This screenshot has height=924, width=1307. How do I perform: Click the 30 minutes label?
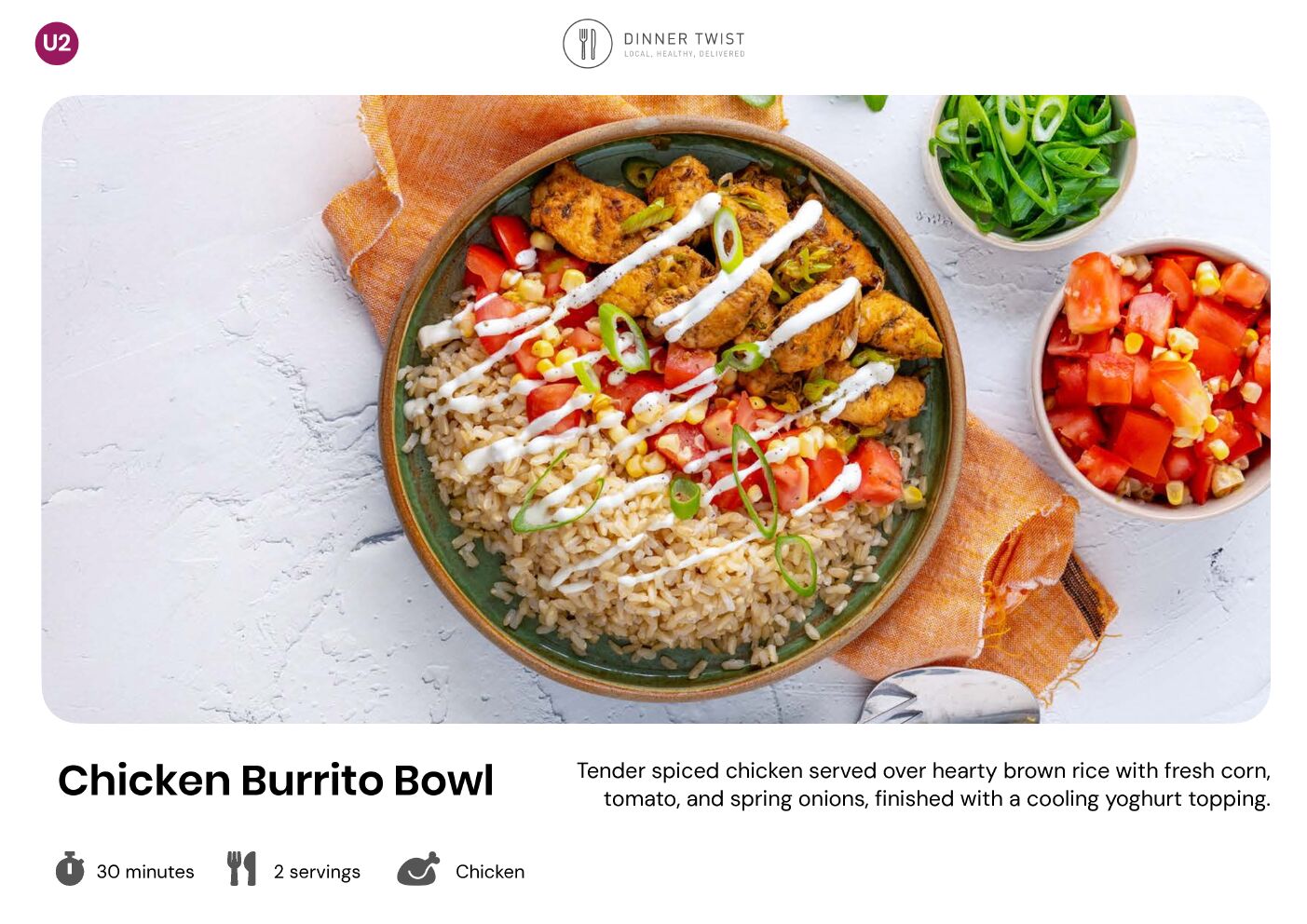tap(145, 872)
